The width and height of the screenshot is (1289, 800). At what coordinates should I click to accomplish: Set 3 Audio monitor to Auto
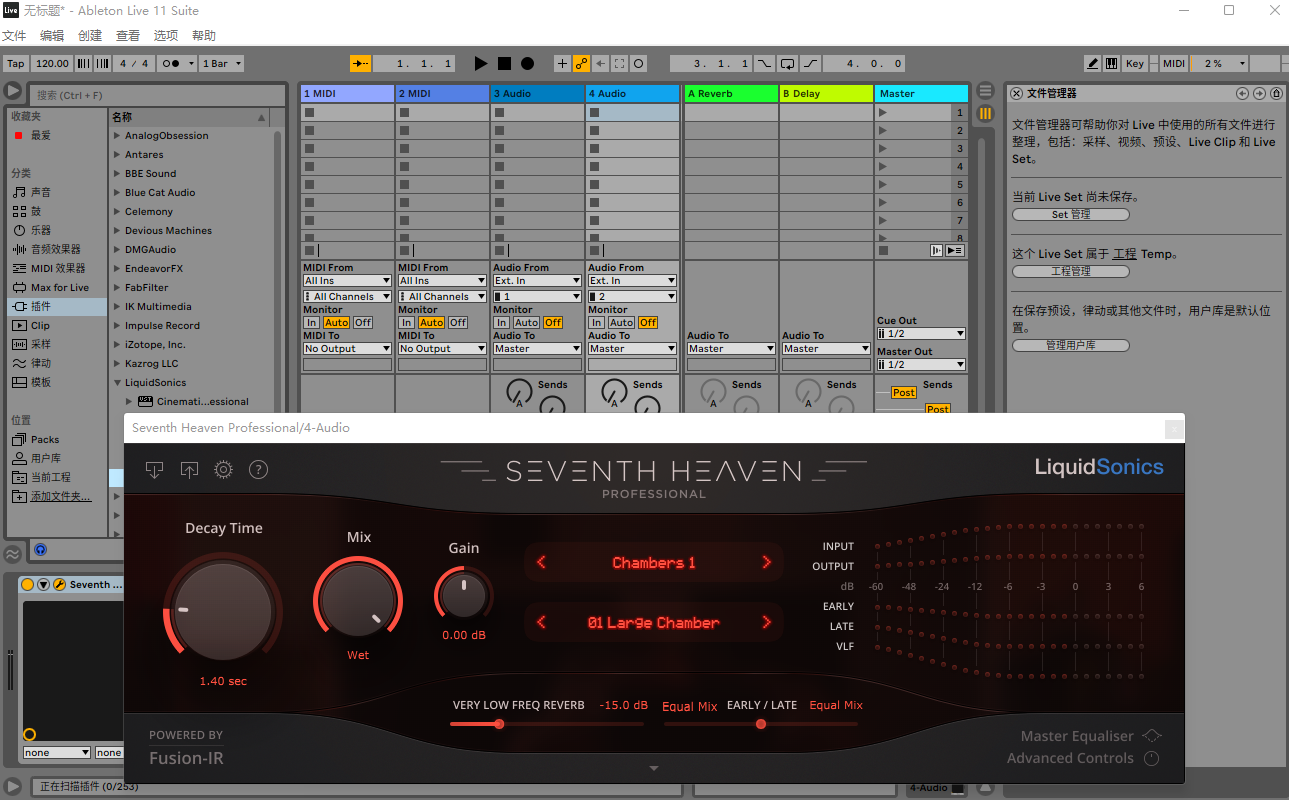pyautogui.click(x=526, y=322)
